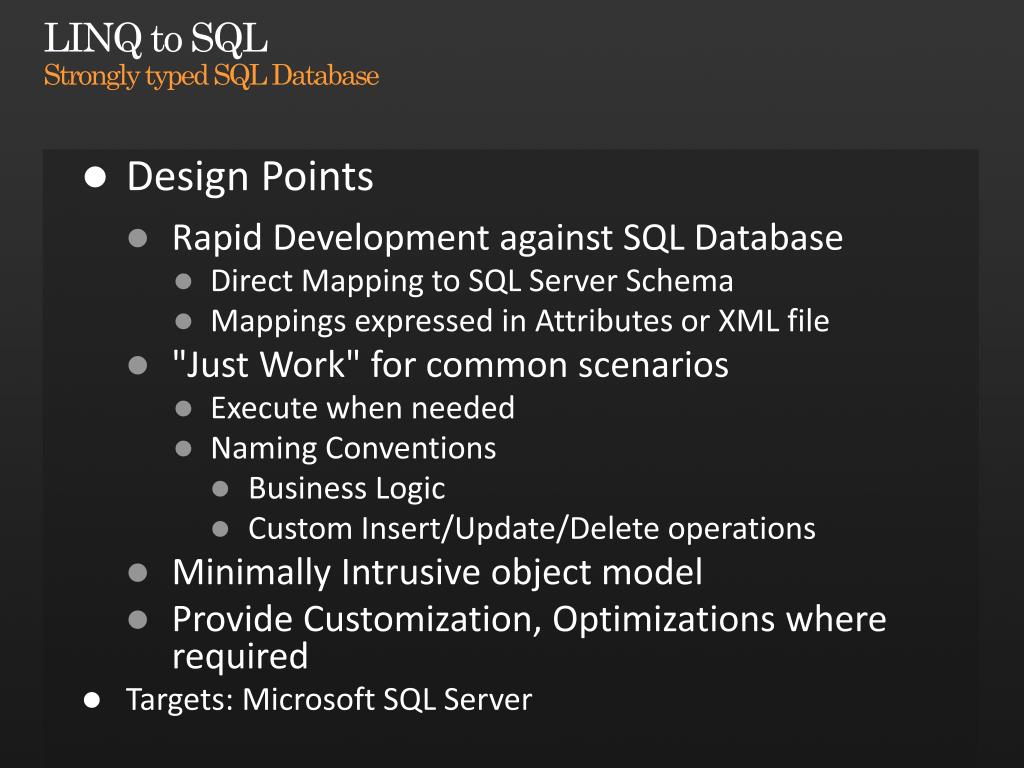Select the "Targets: Microsoft SQL Server" line
This screenshot has height=768, width=1024.
pyautogui.click(x=328, y=699)
